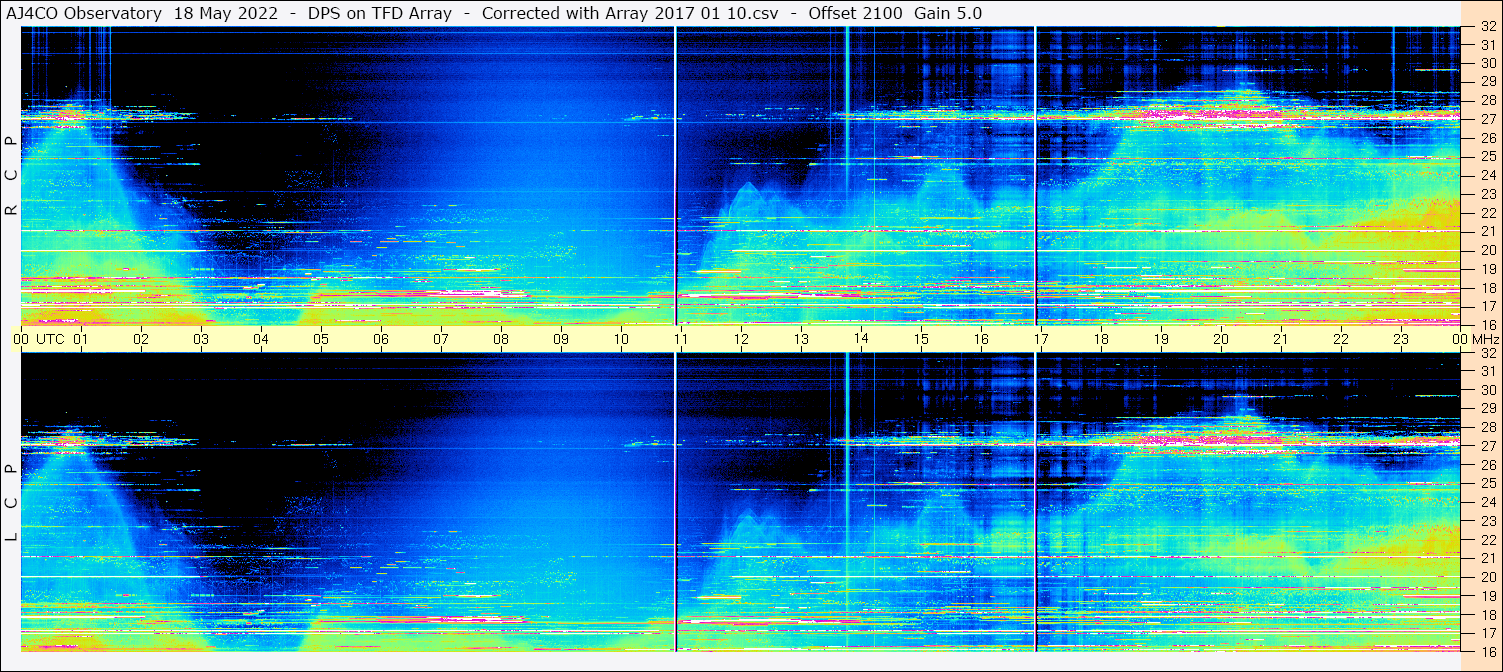1503x672 pixels.
Task: Click the UTC label on the time axis
Action: click(x=50, y=339)
